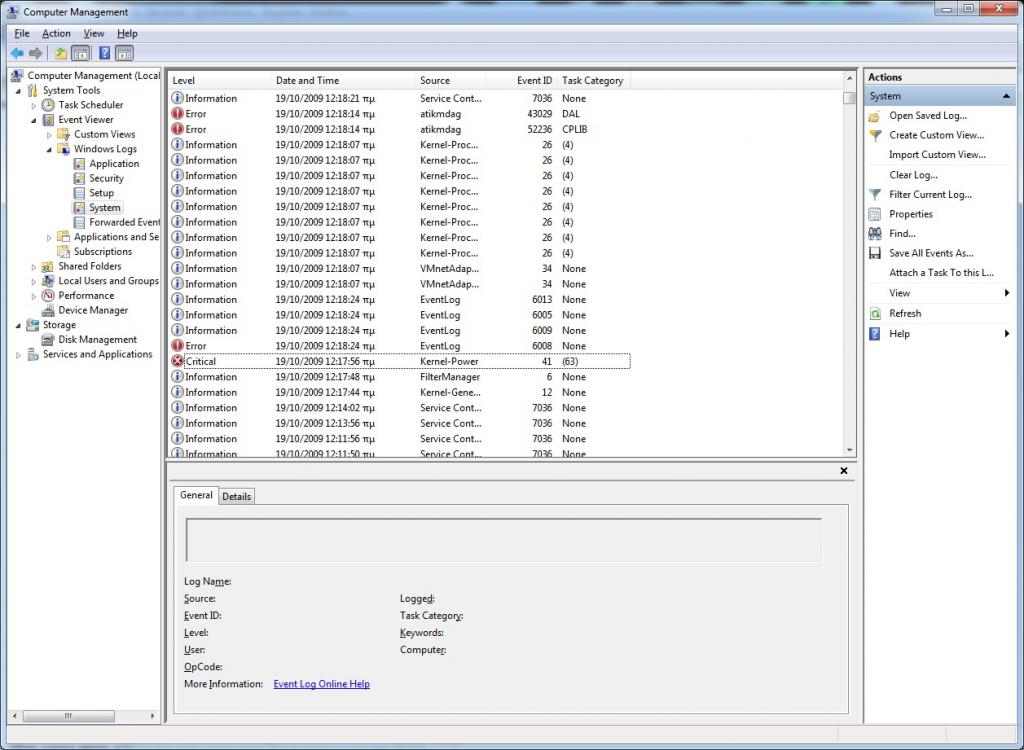Expand the Services and Applications node
The height and width of the screenshot is (750, 1024).
(18, 355)
